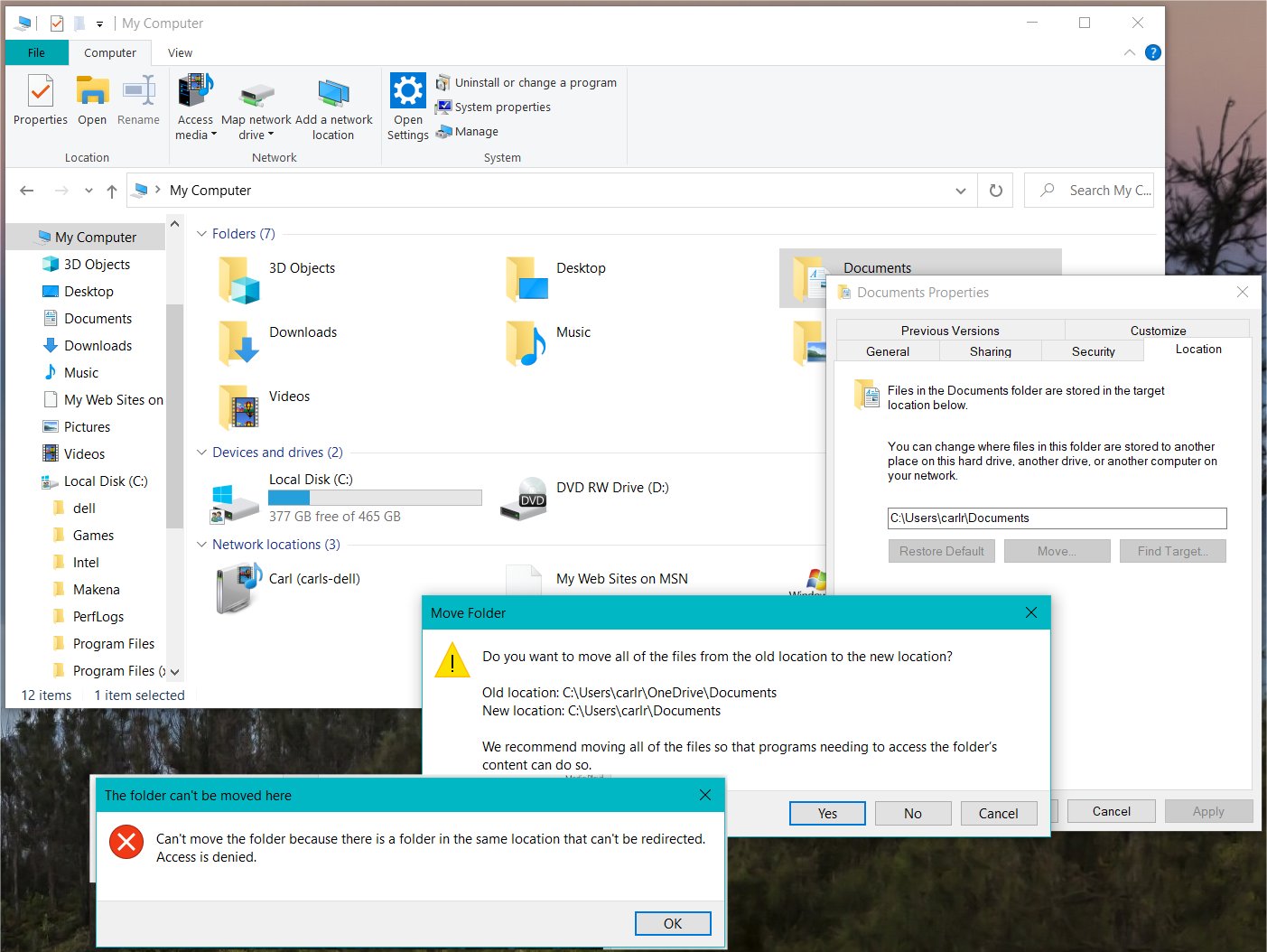Viewport: 1267px width, 952px height.
Task: Click the Add a network location icon
Action: point(334,93)
